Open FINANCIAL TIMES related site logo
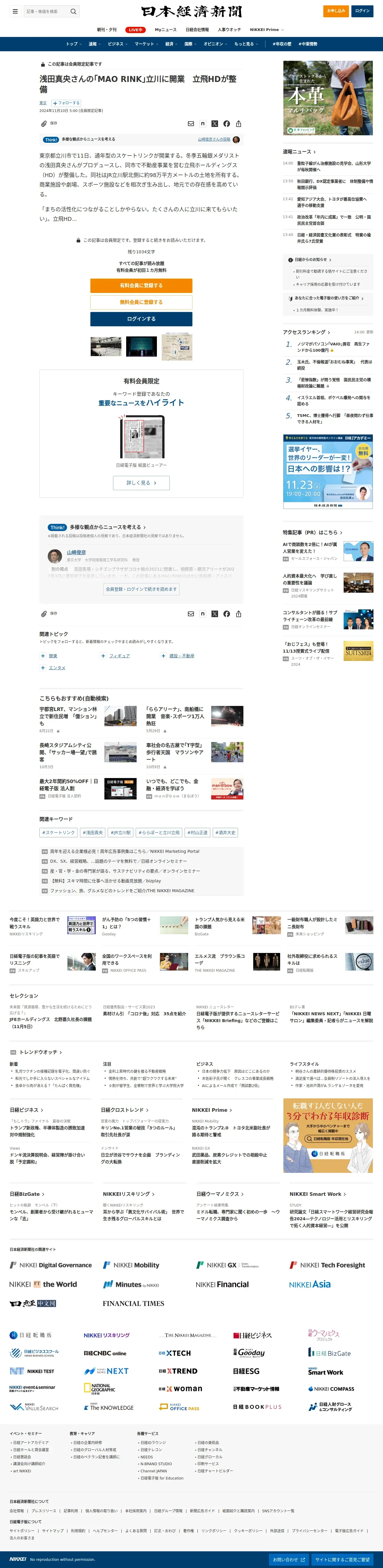The width and height of the screenshot is (383, 1568). (x=133, y=1304)
